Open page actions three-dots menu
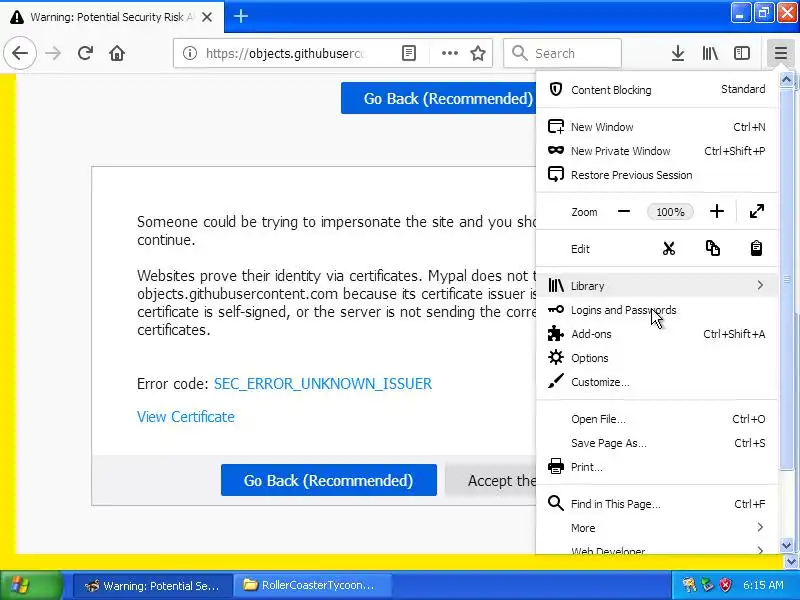The height and width of the screenshot is (600, 800). (449, 53)
